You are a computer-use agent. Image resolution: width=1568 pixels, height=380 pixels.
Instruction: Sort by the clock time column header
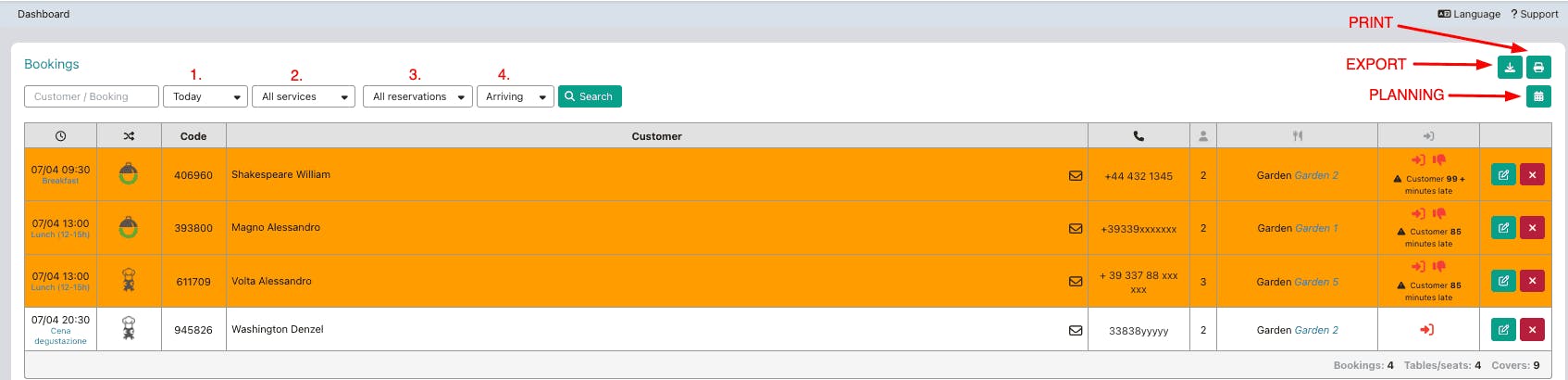60,136
